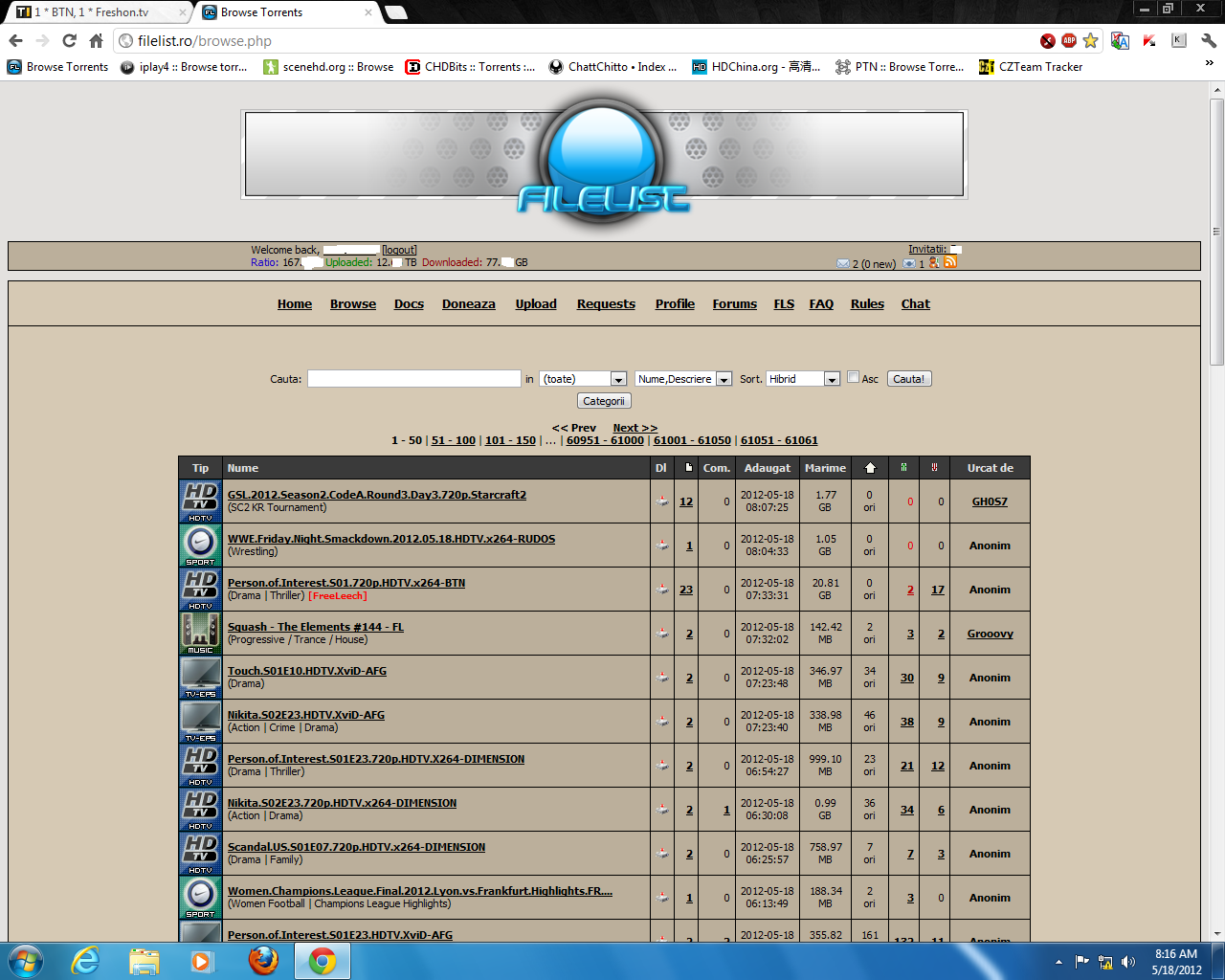Open the Upload menu link

point(536,303)
